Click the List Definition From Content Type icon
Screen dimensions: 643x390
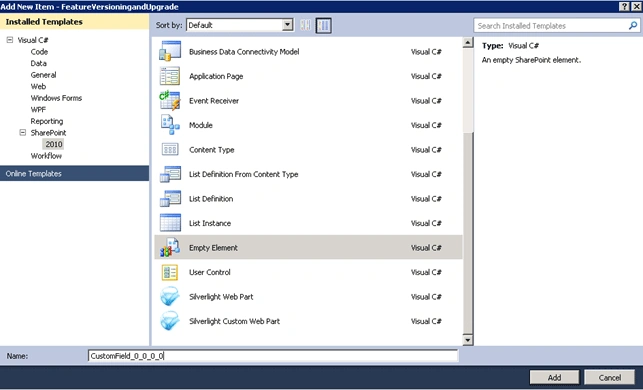(x=170, y=174)
